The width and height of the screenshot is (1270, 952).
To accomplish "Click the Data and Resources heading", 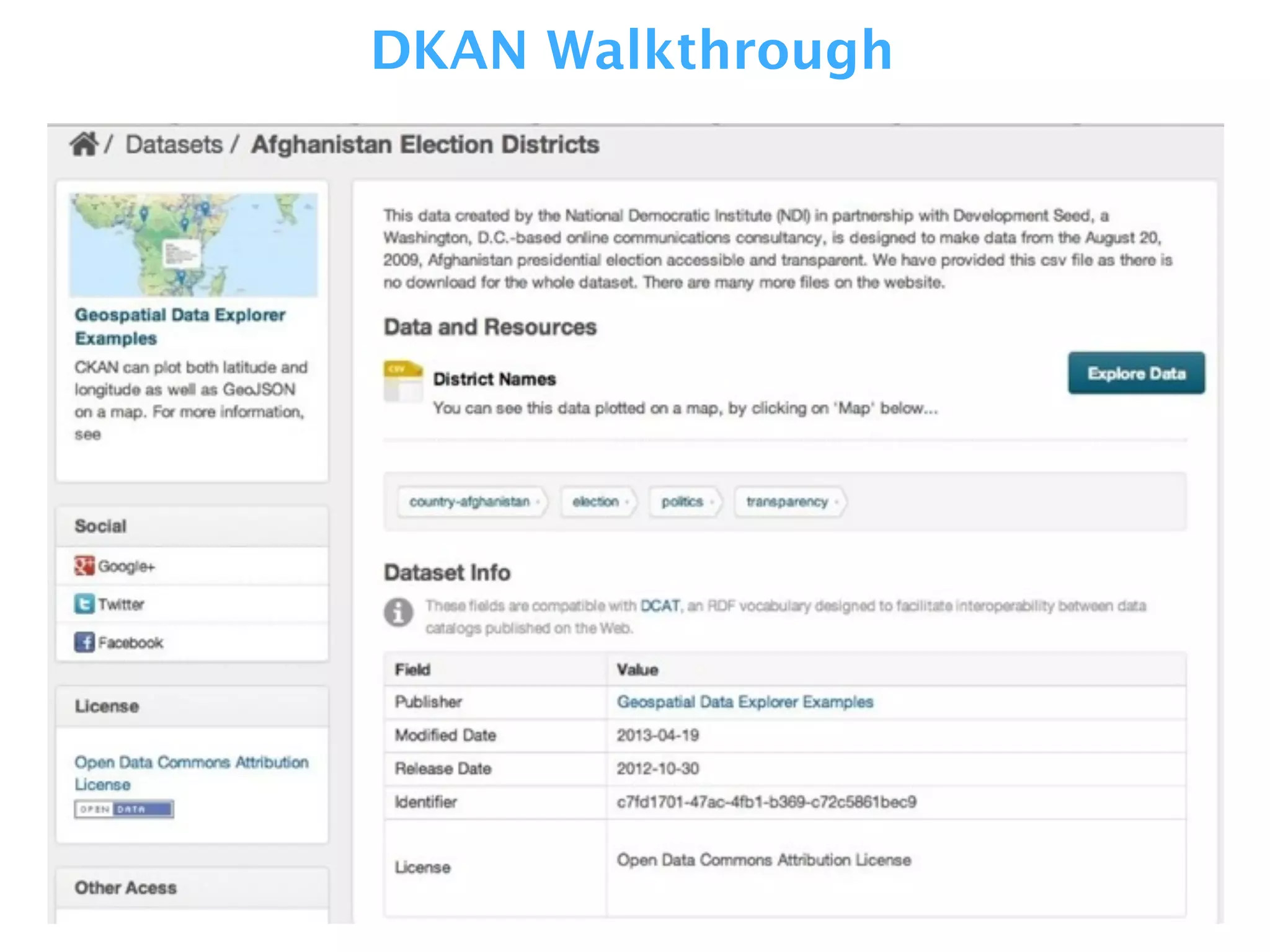I will coord(490,327).
